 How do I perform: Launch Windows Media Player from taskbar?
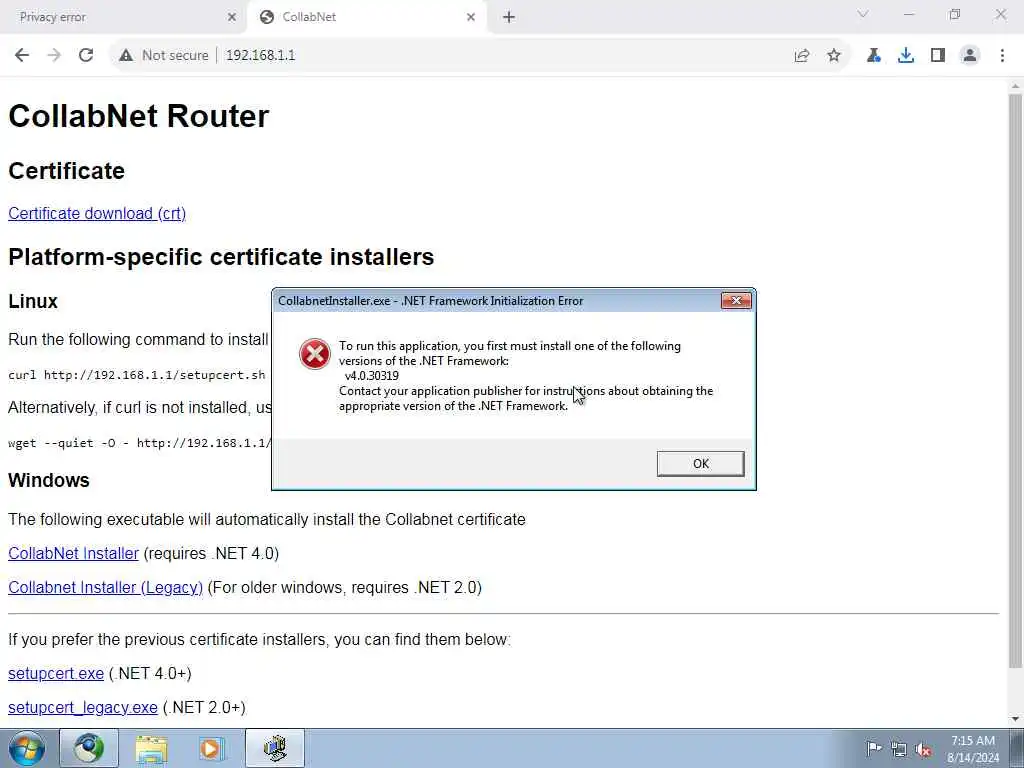[x=211, y=748]
